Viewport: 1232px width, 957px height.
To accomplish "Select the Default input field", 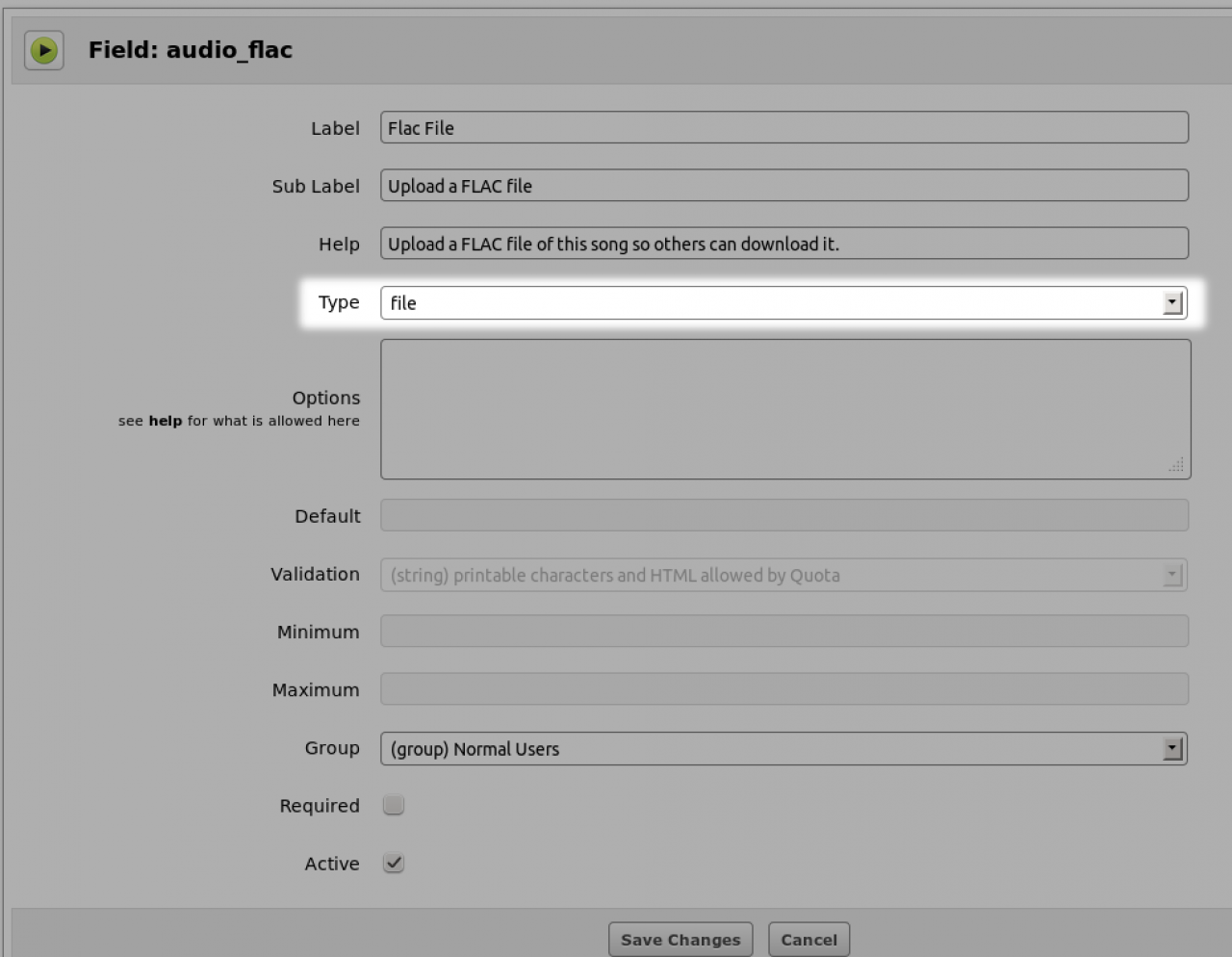I will (783, 515).
